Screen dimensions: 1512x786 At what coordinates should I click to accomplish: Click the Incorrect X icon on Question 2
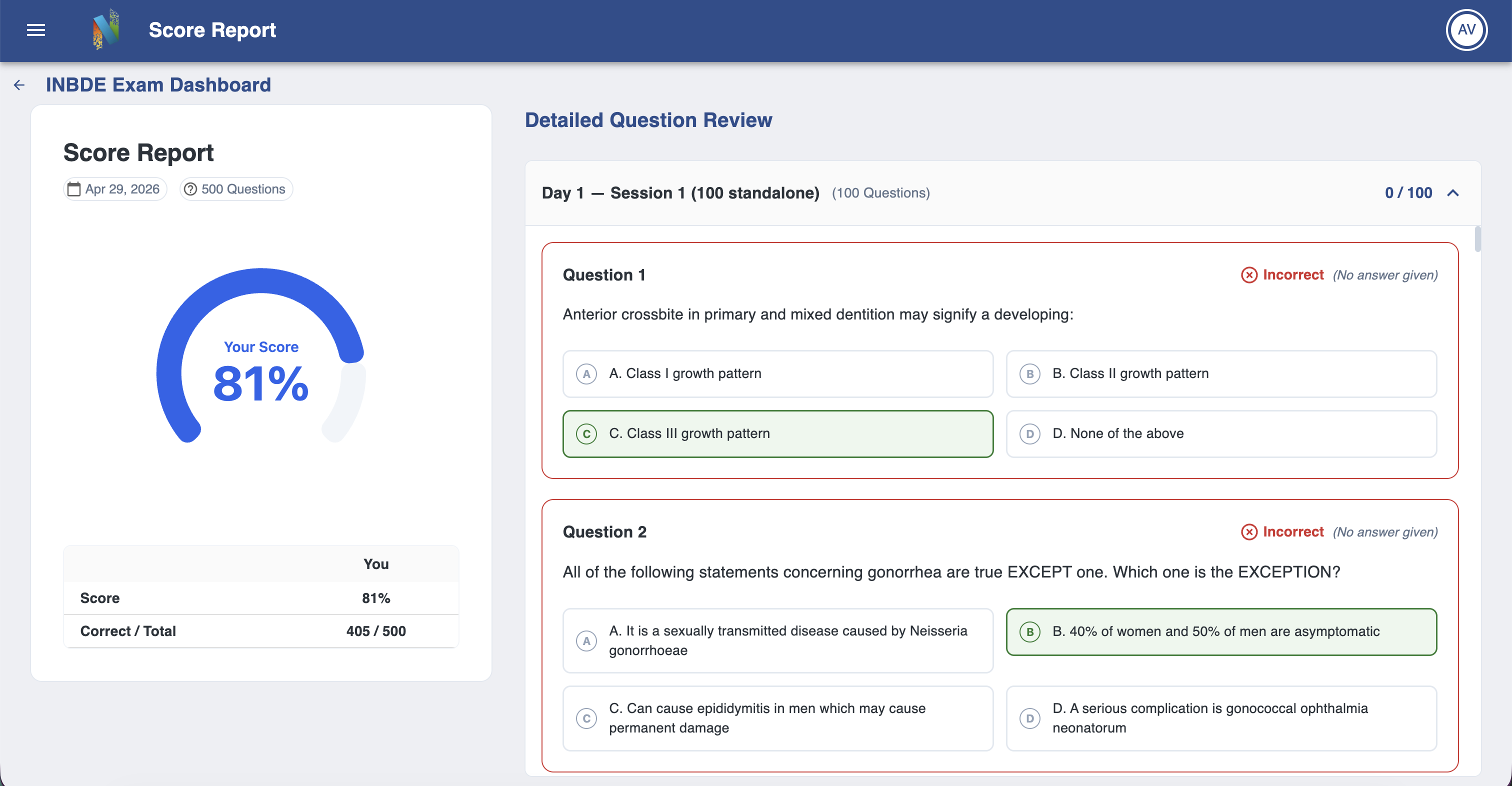tap(1249, 532)
